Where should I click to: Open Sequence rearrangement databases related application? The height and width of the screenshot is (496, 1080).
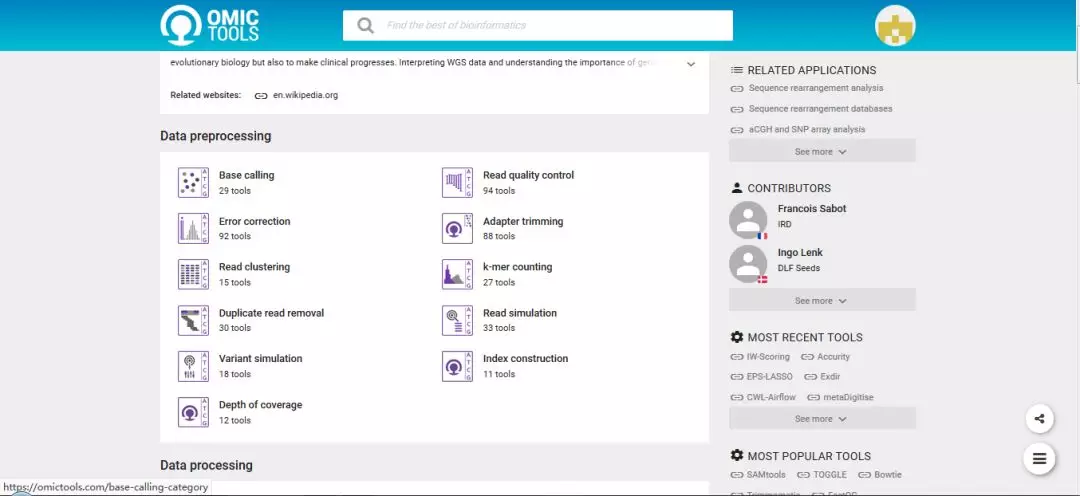pos(820,109)
